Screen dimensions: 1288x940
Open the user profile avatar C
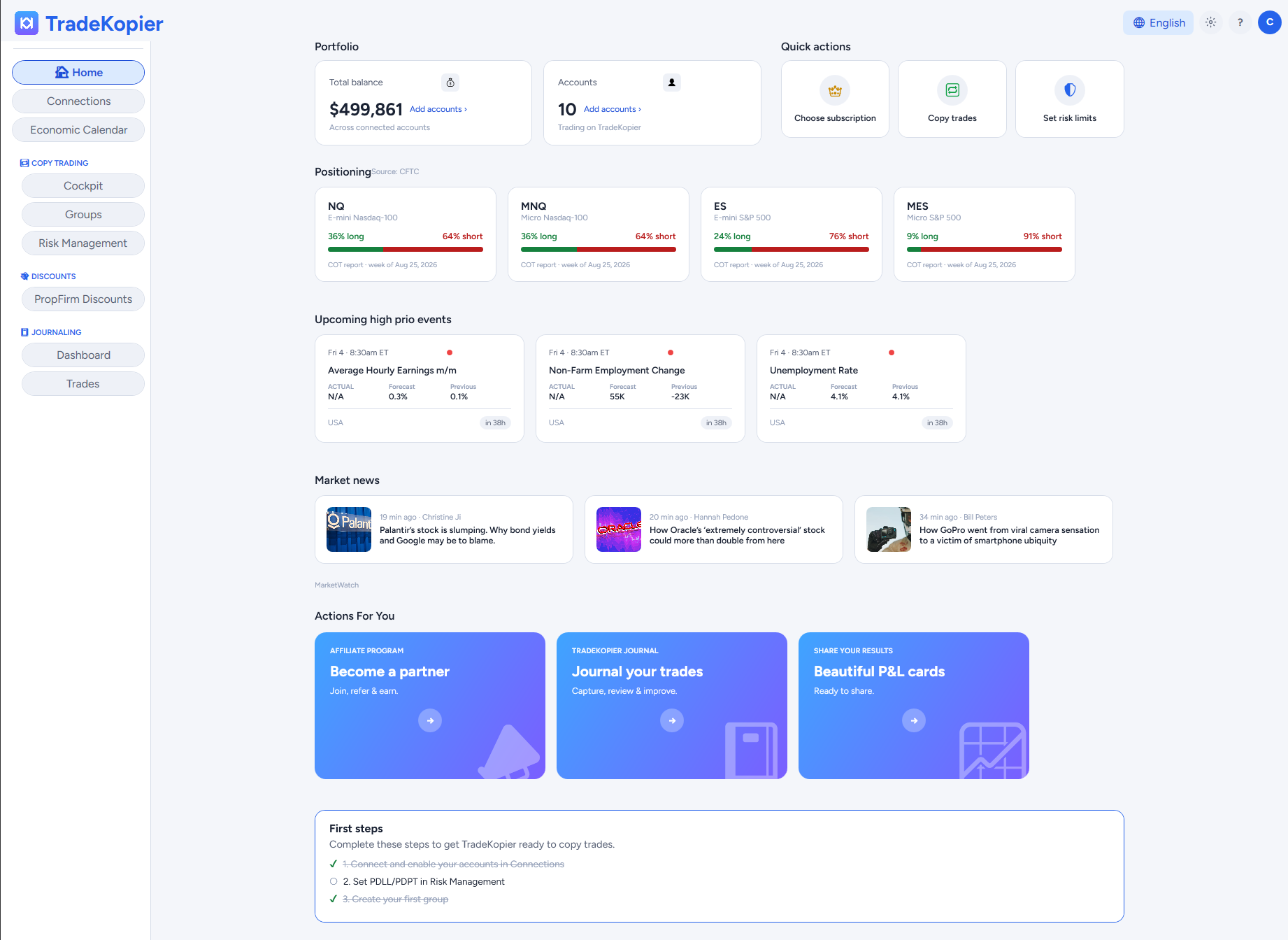click(x=1270, y=22)
